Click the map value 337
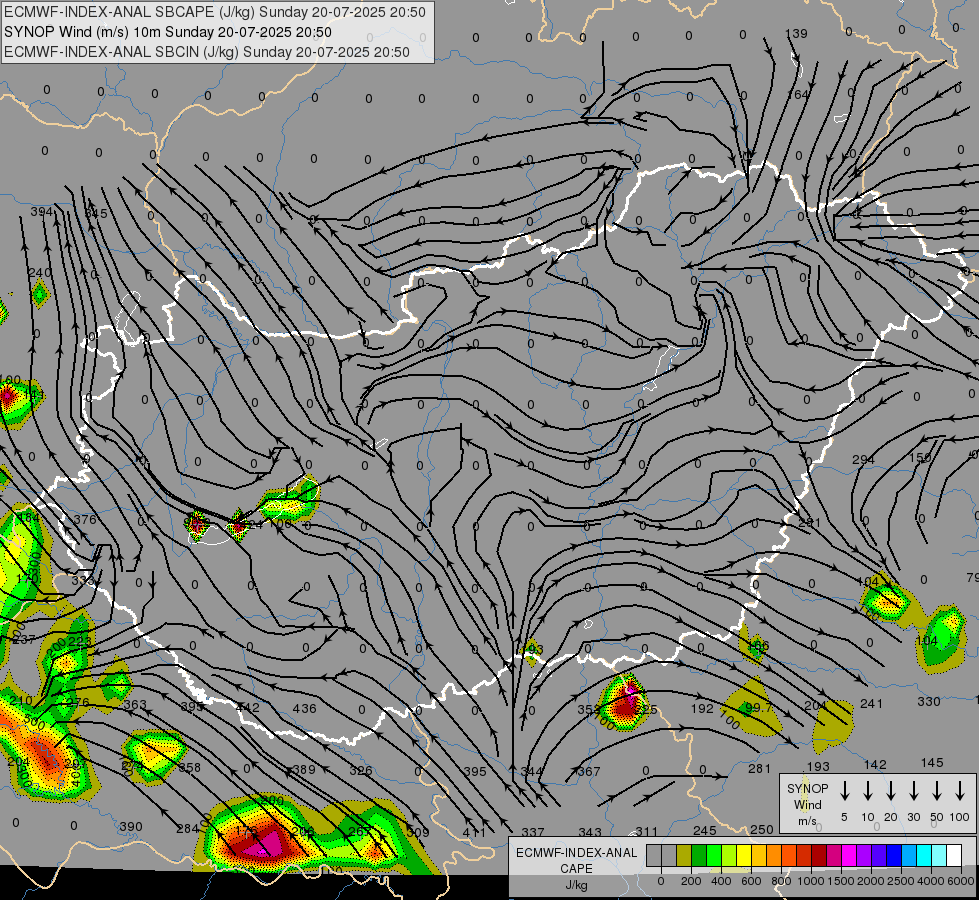Screen dimensions: 979x900 click(533, 832)
